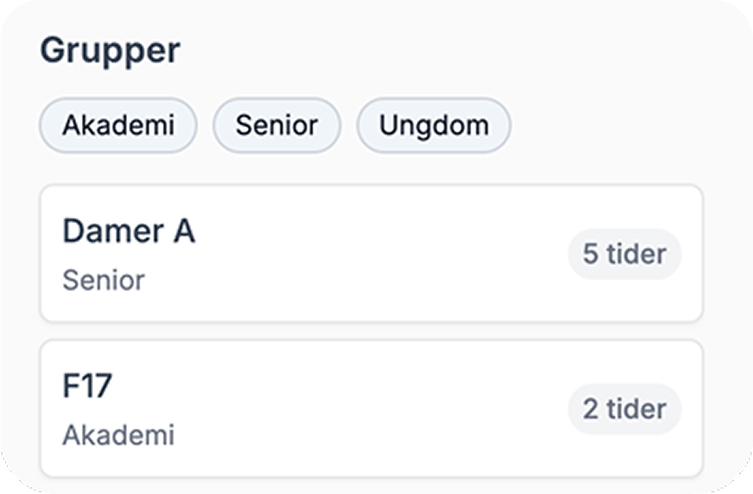The height and width of the screenshot is (494, 753).
Task: View the two times for F17
Action: (624, 409)
